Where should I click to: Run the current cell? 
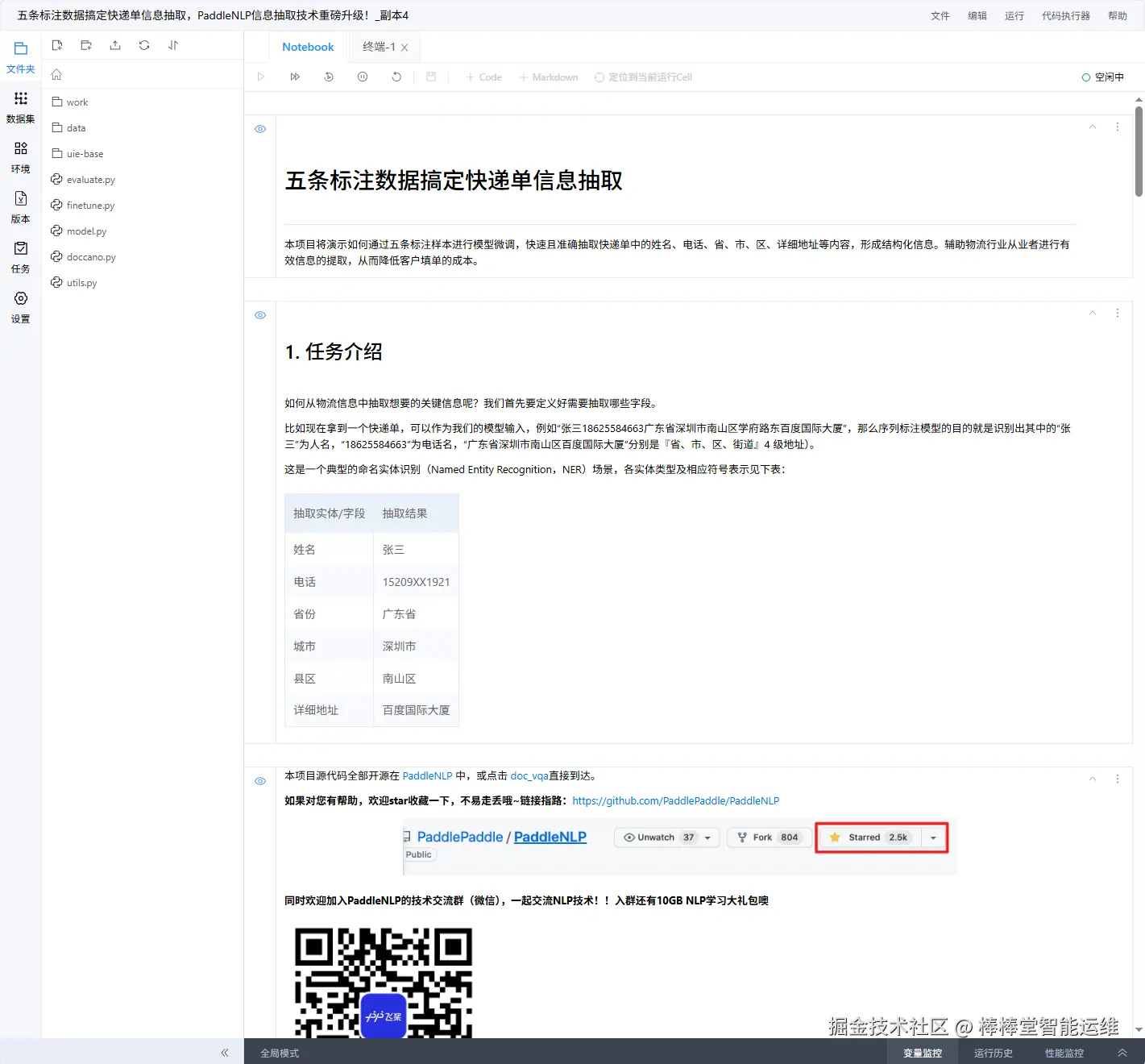(261, 77)
